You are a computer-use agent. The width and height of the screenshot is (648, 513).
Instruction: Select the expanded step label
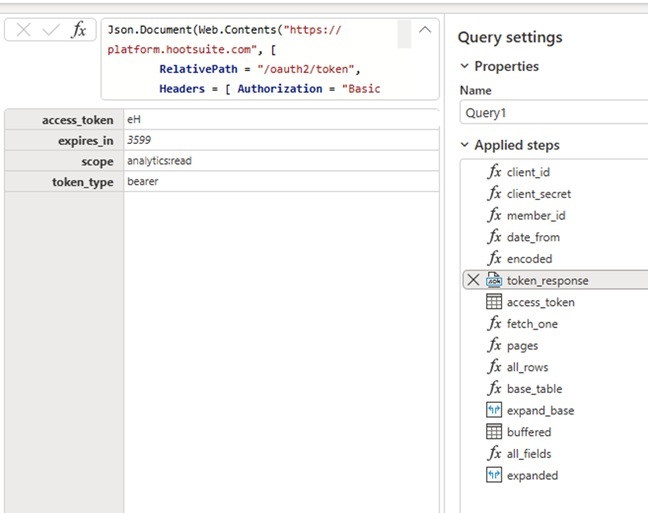tap(532, 475)
